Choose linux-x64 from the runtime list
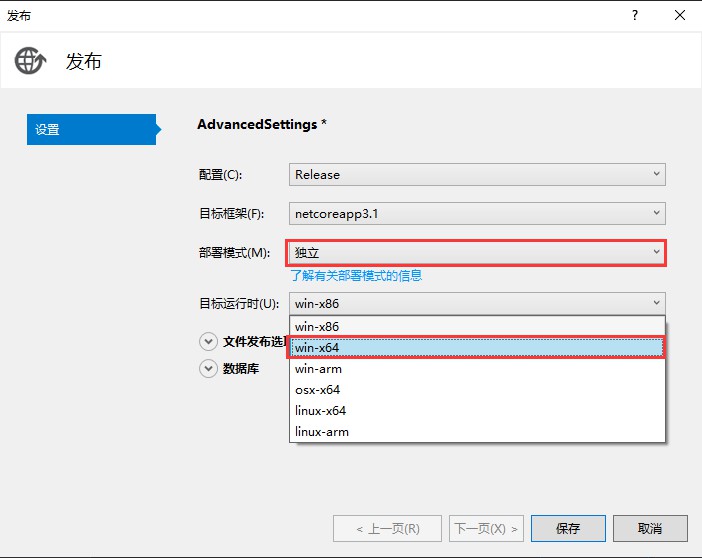Screen dimensions: 702x558 (477, 411)
